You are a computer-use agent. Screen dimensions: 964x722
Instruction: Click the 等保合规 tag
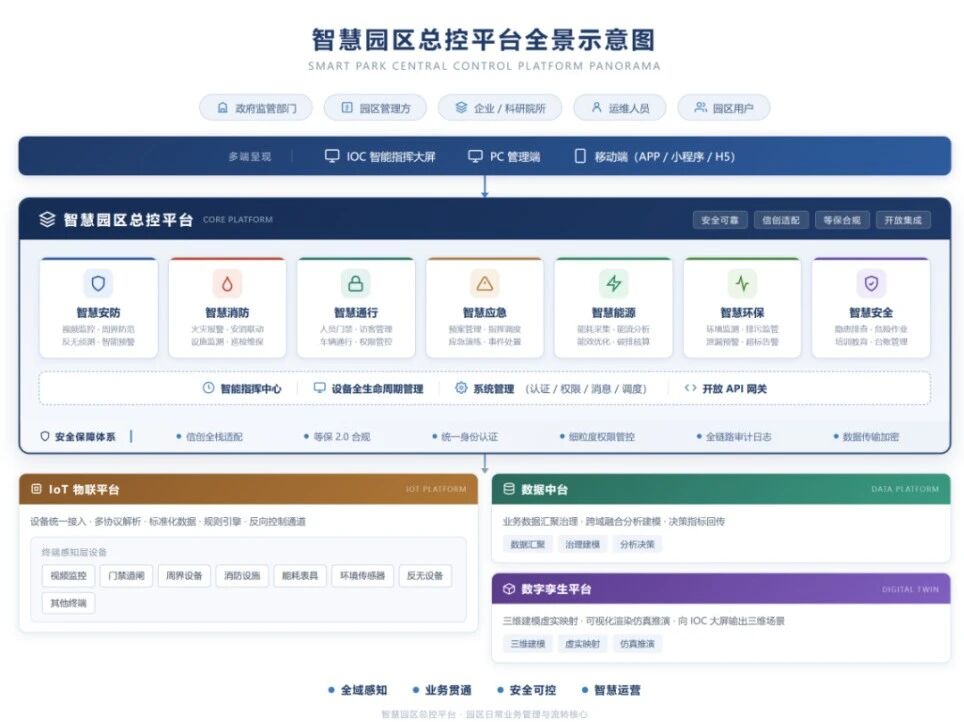[842, 220]
